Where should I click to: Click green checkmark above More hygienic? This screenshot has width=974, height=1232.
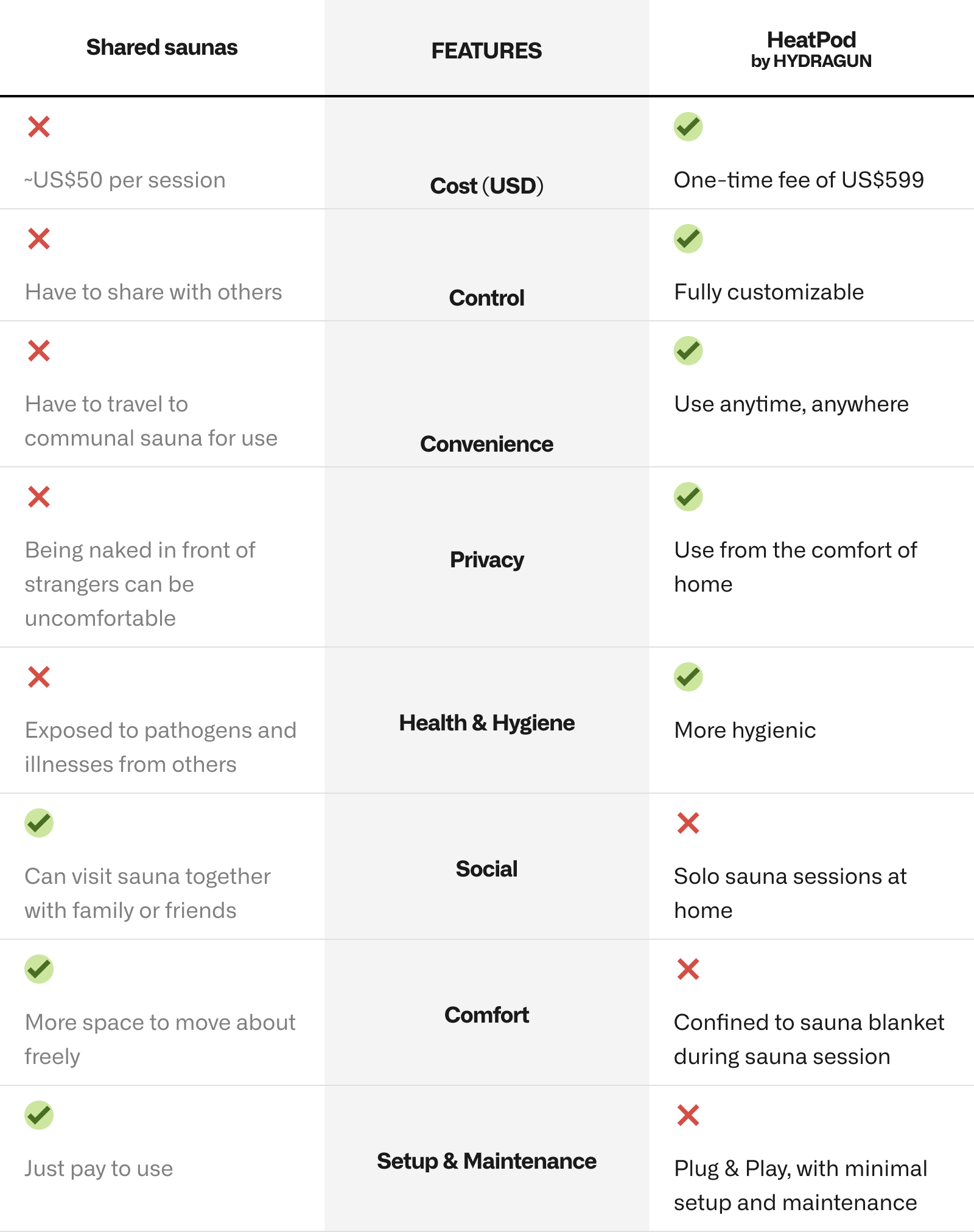pyautogui.click(x=688, y=677)
